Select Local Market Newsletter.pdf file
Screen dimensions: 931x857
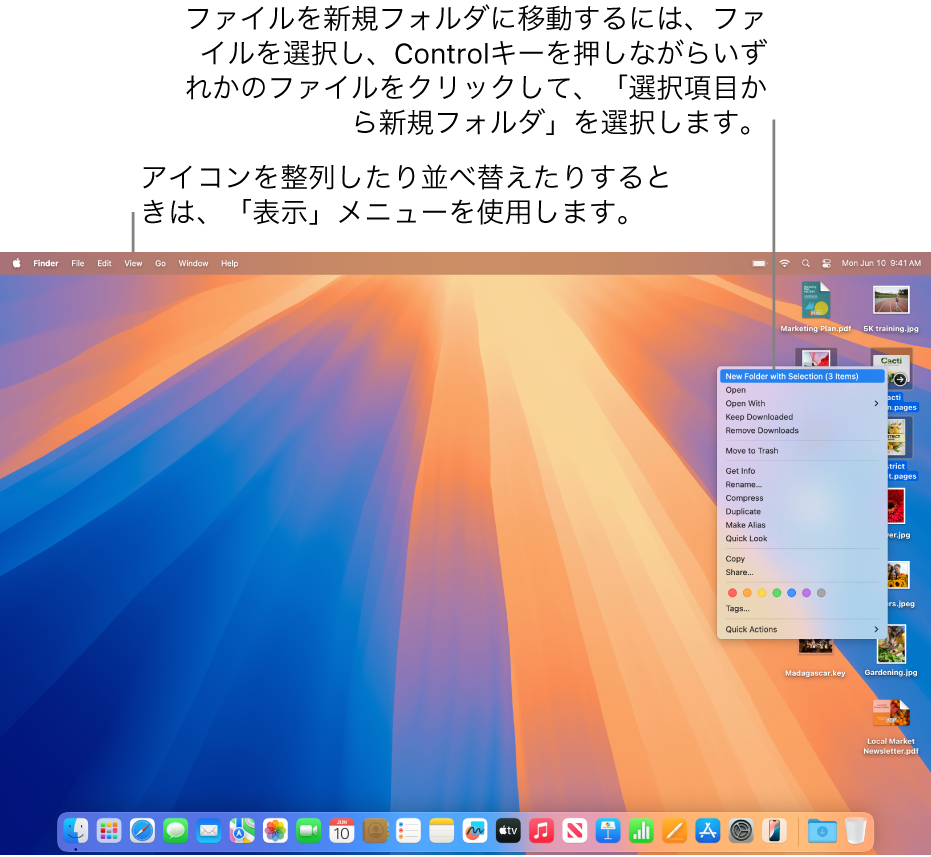pyautogui.click(x=891, y=726)
